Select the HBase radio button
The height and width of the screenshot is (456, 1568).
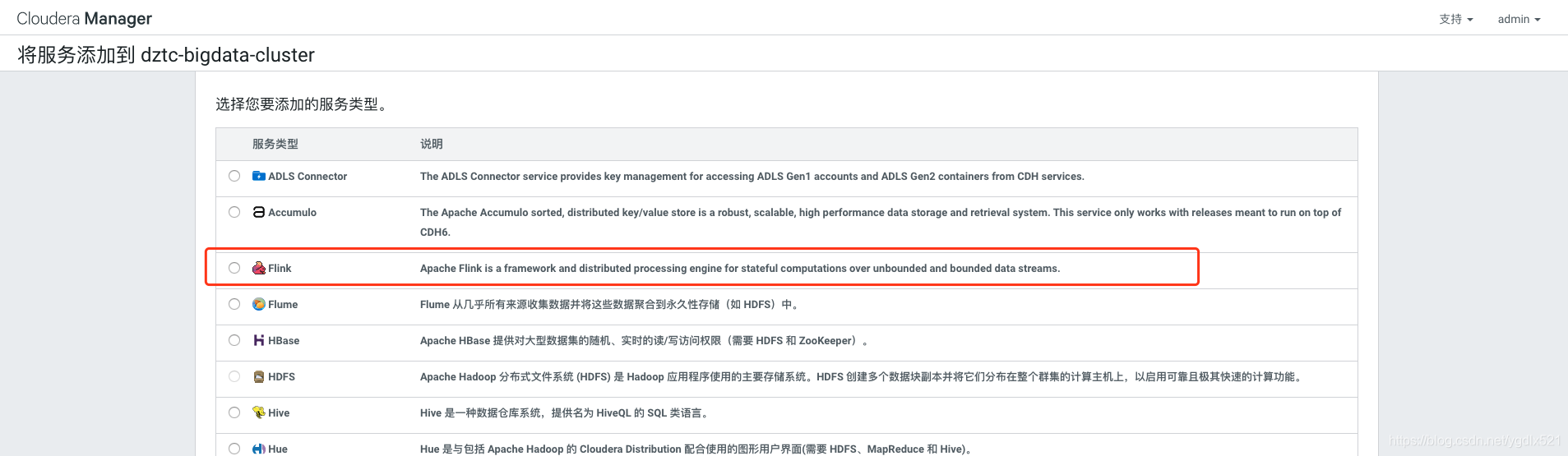[234, 340]
